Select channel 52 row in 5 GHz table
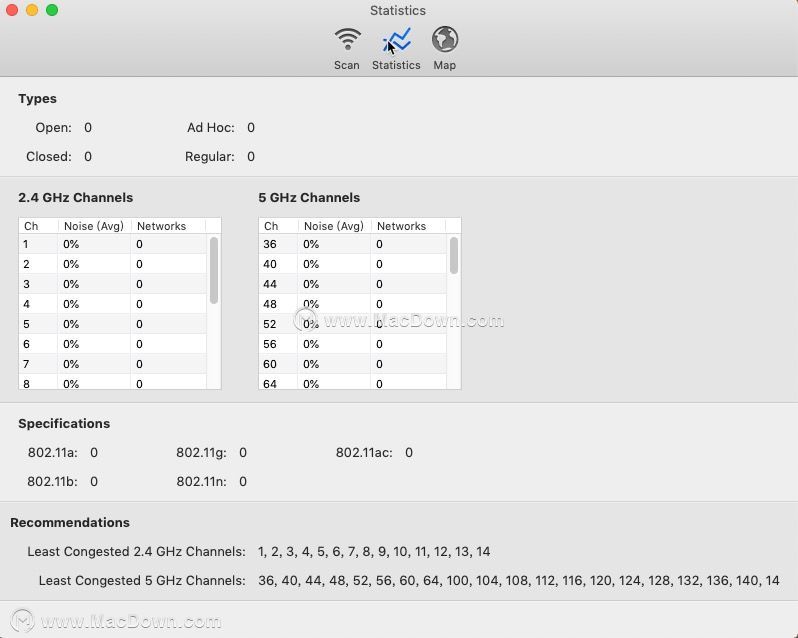Screen dimensions: 798x638 pyautogui.click(x=353, y=324)
